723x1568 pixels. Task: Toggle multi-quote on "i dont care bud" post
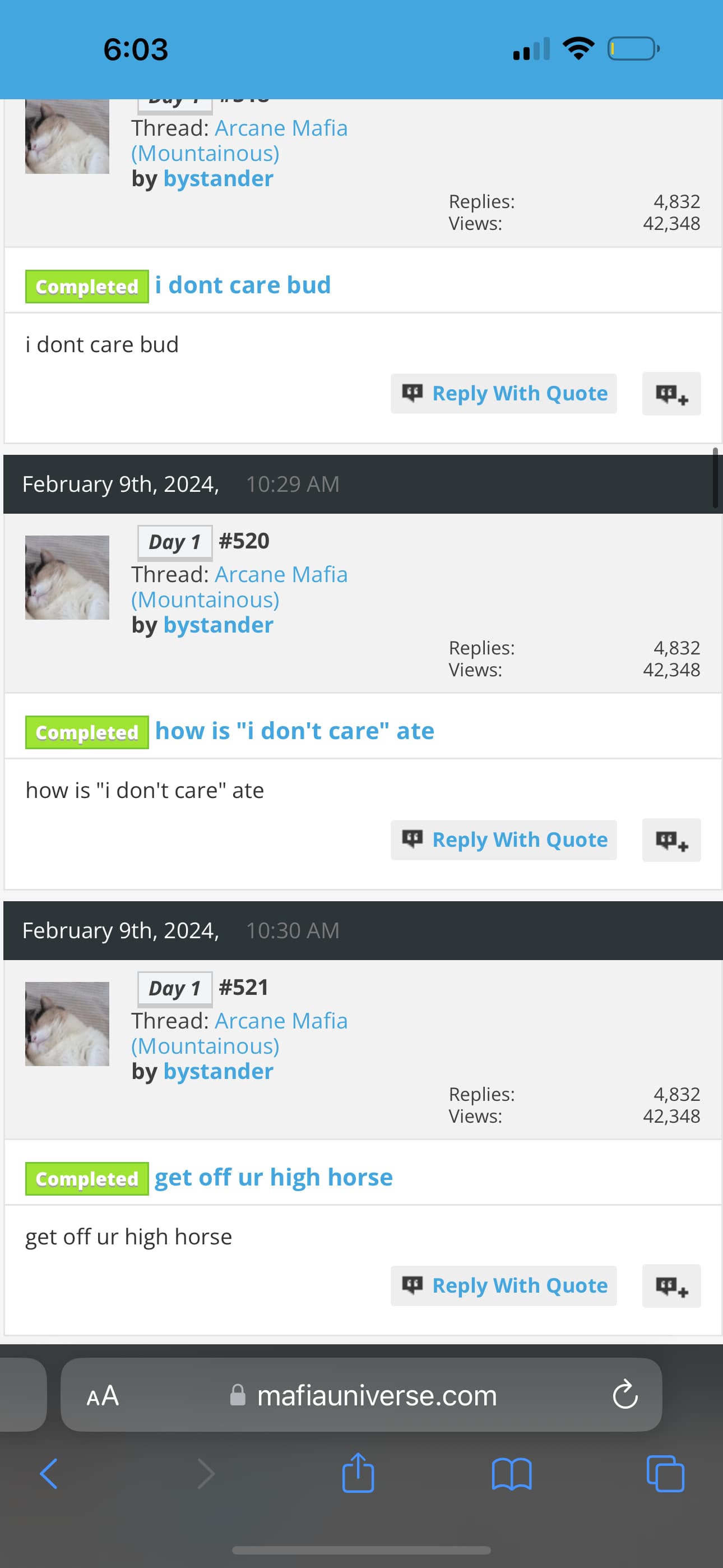coord(671,394)
